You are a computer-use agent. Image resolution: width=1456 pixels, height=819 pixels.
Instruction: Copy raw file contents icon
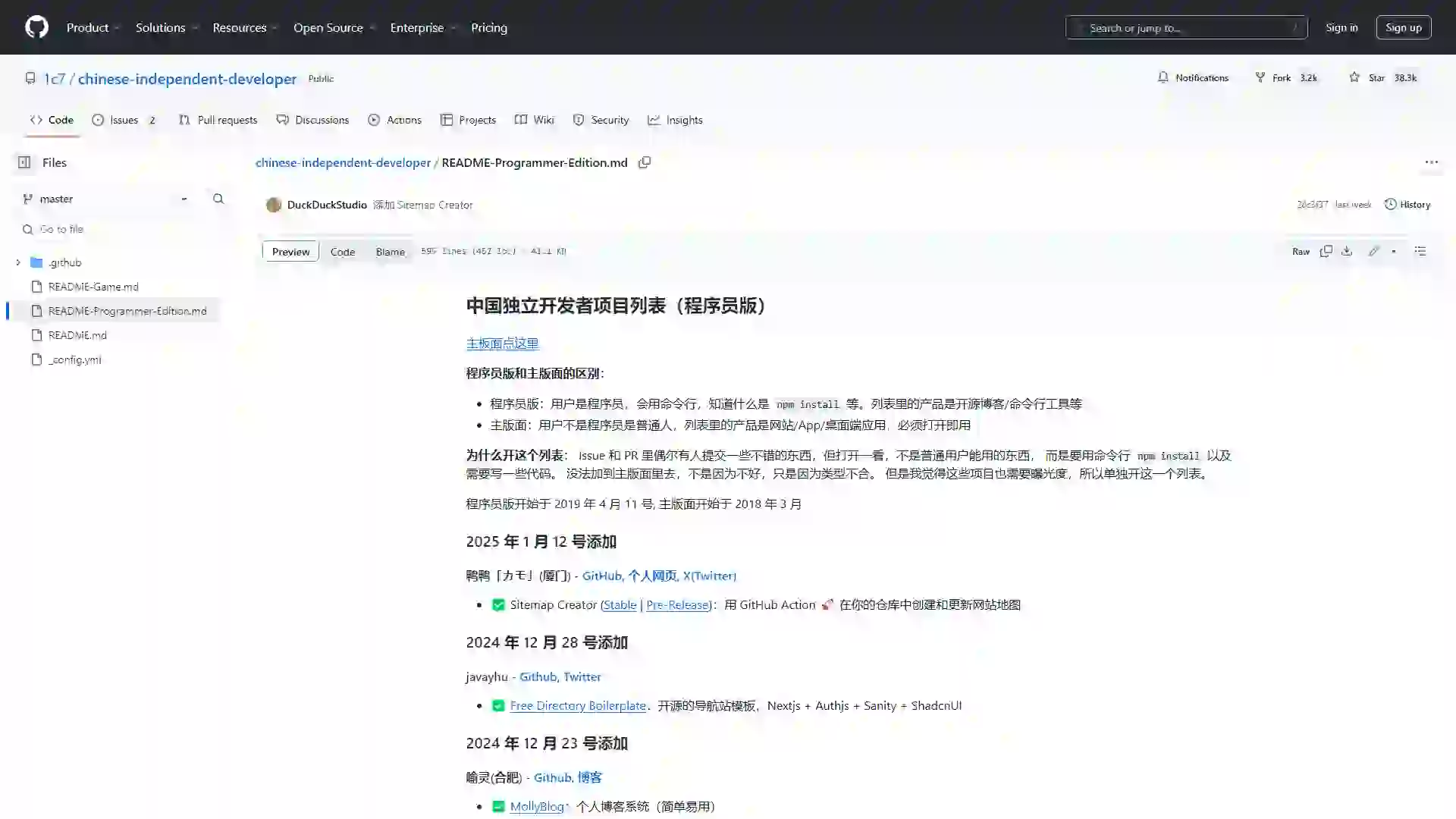1326,251
